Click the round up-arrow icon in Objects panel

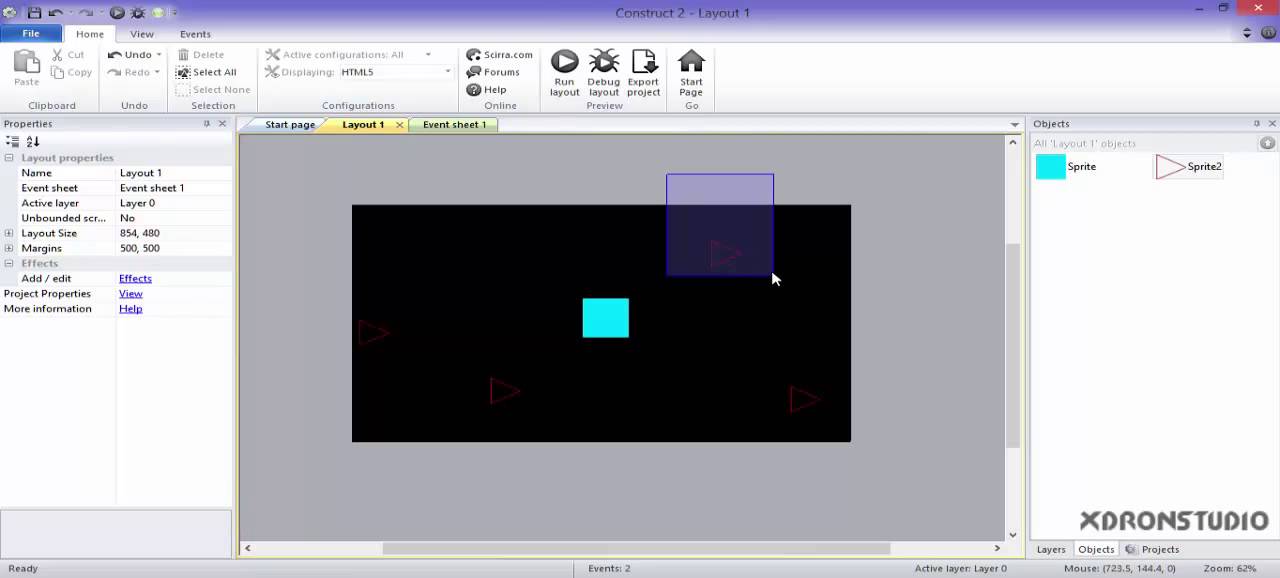1267,143
